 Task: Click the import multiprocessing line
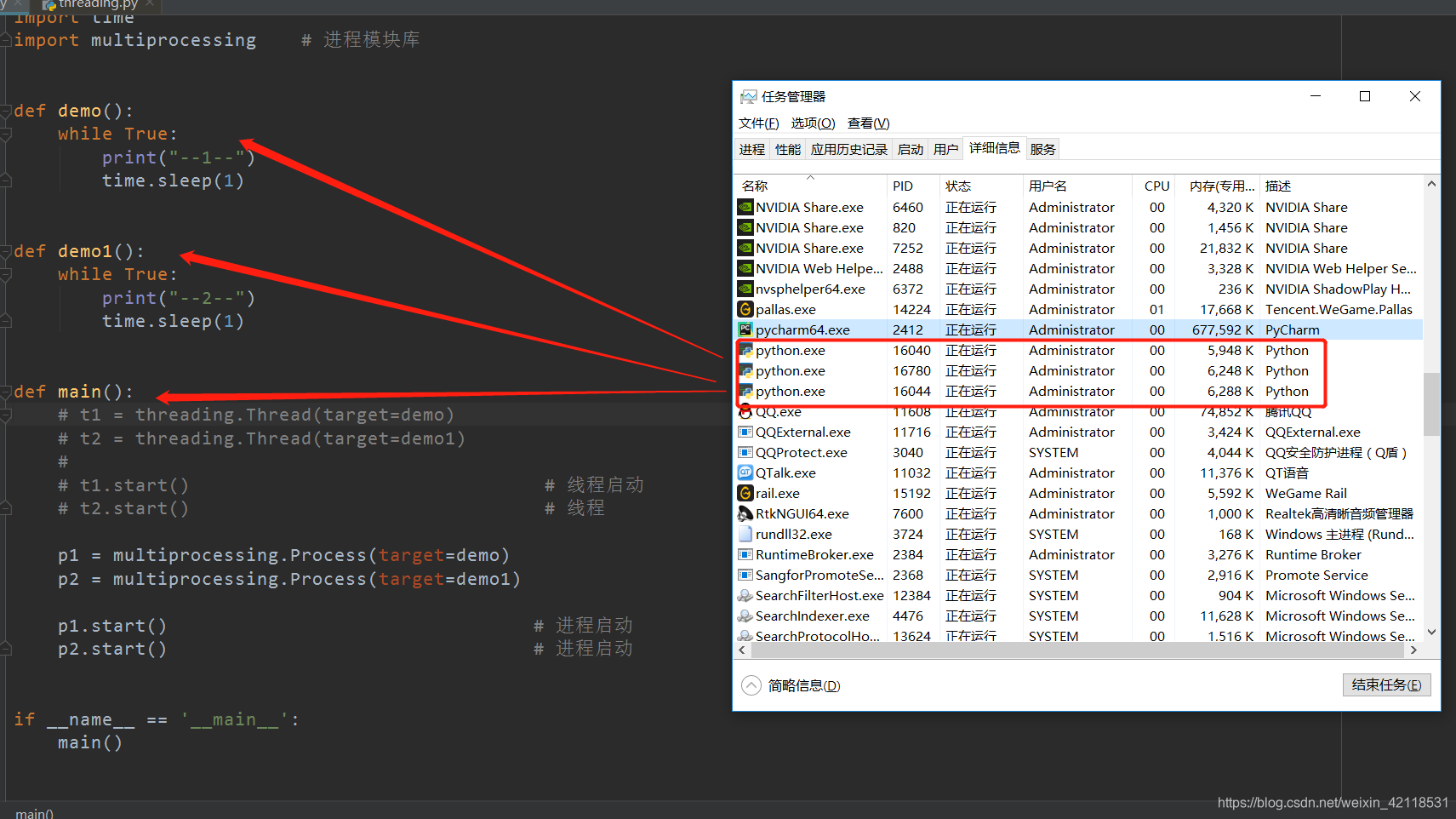[135, 40]
